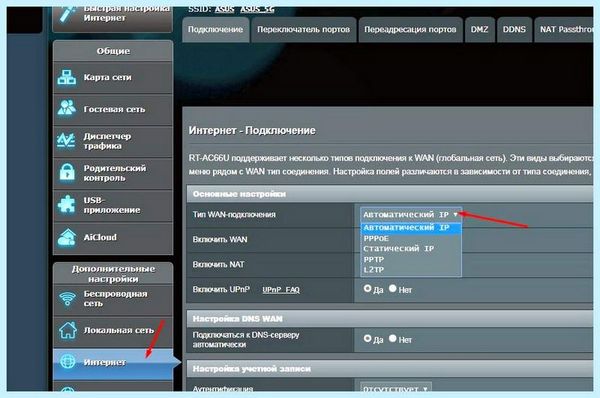Open the Аутентификация dropdown
The height and width of the screenshot is (398, 600).
coord(396,388)
